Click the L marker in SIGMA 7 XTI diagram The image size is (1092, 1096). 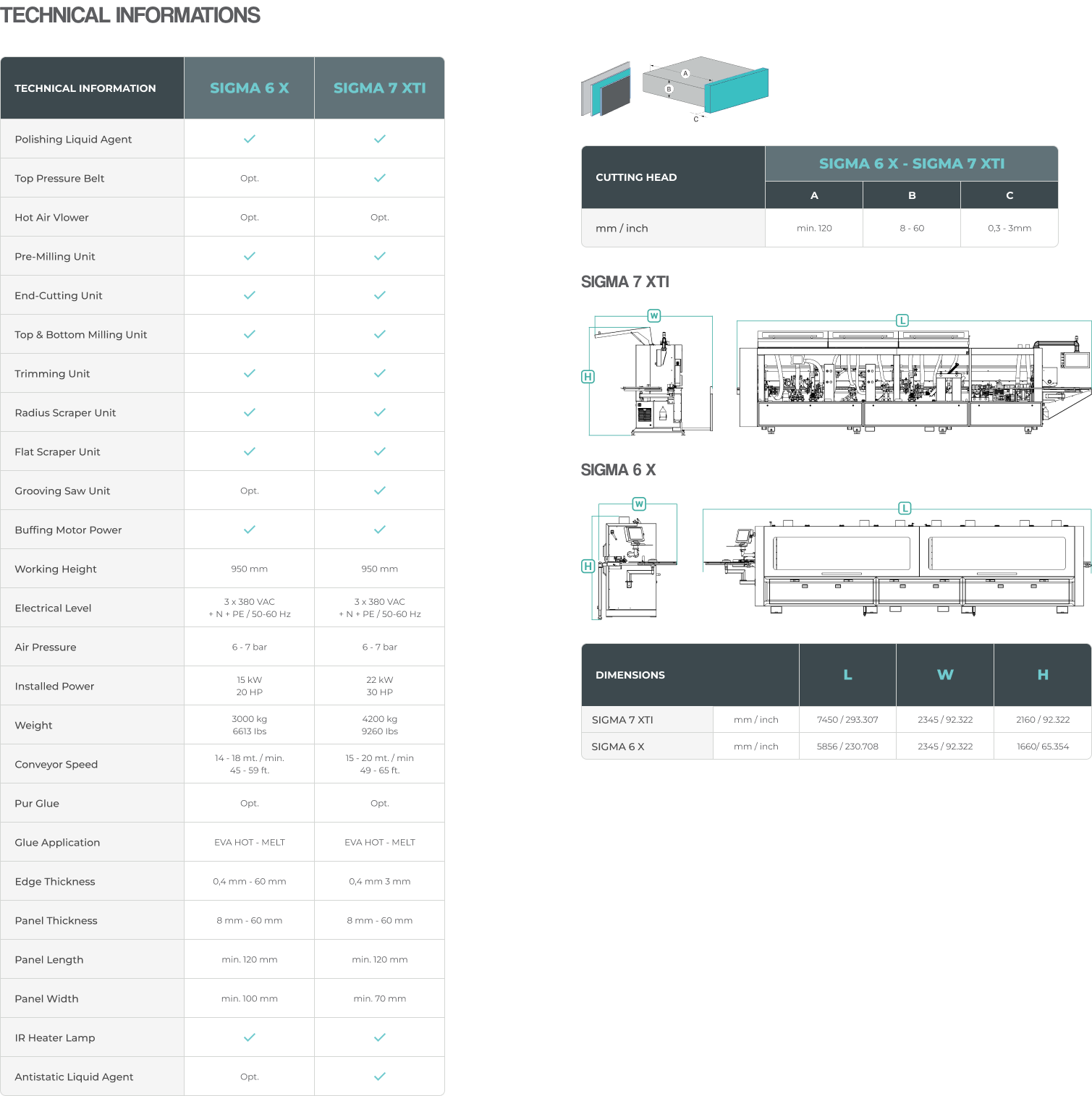(x=902, y=320)
